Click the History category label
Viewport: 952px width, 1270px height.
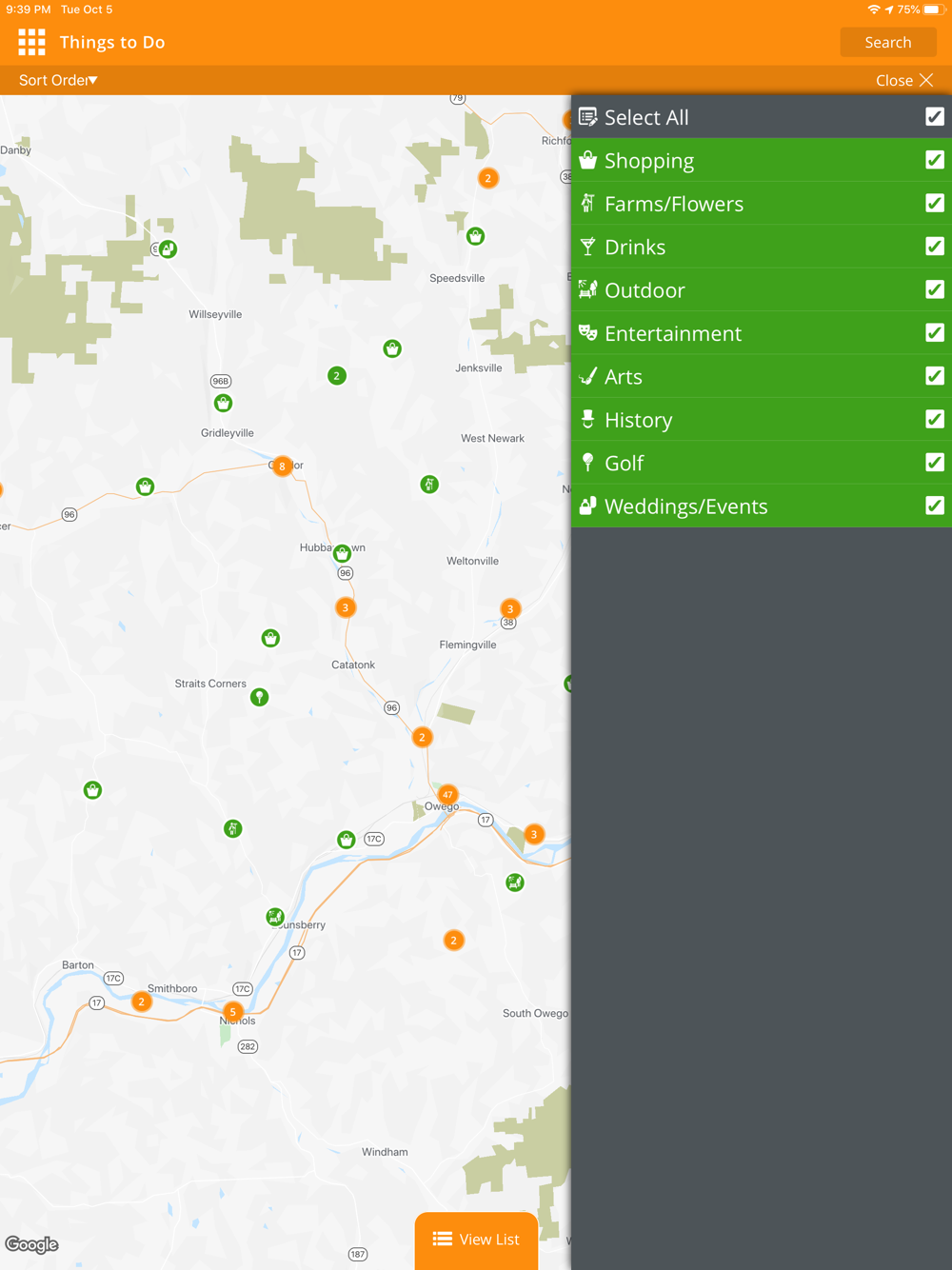639,420
